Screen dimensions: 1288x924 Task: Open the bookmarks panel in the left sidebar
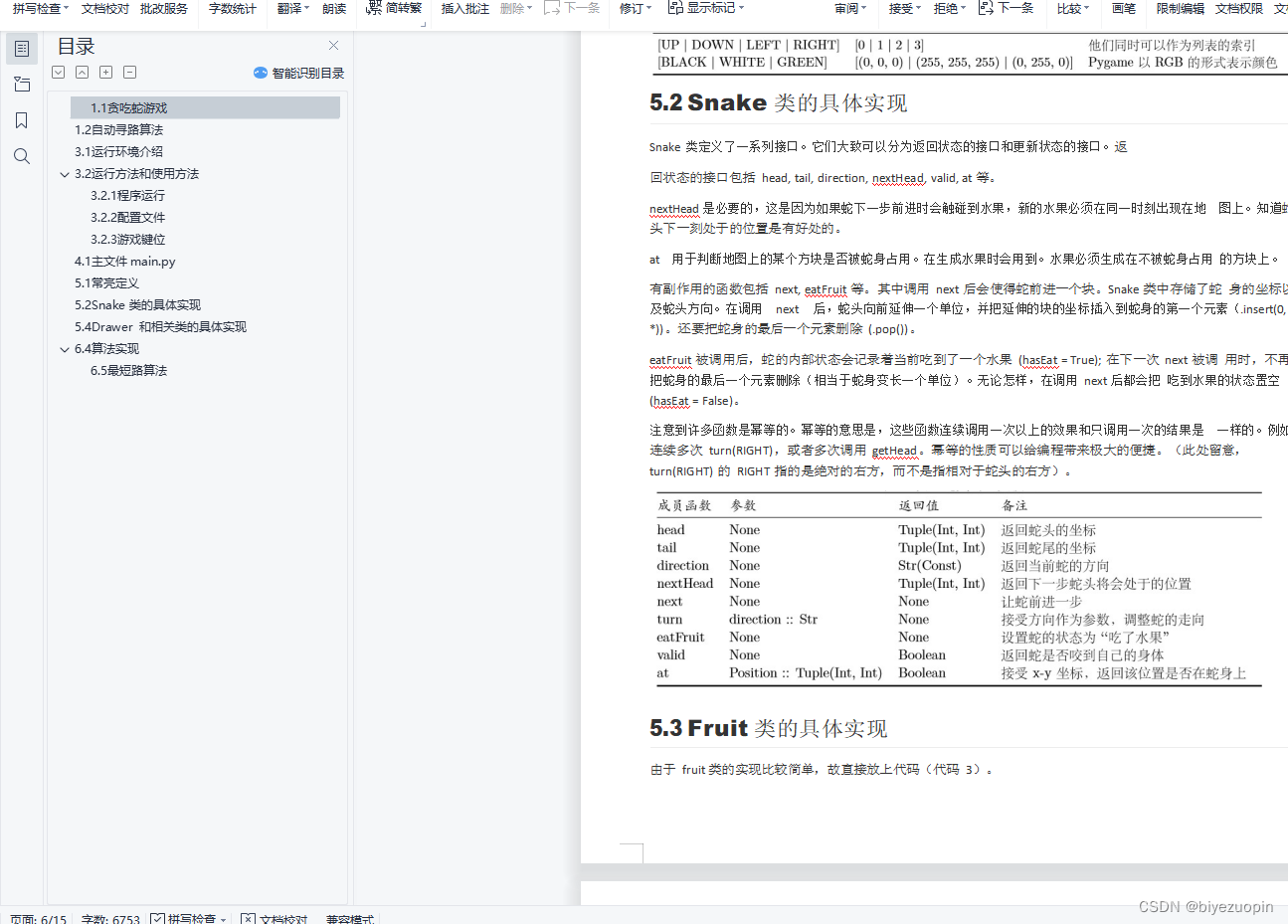point(22,119)
